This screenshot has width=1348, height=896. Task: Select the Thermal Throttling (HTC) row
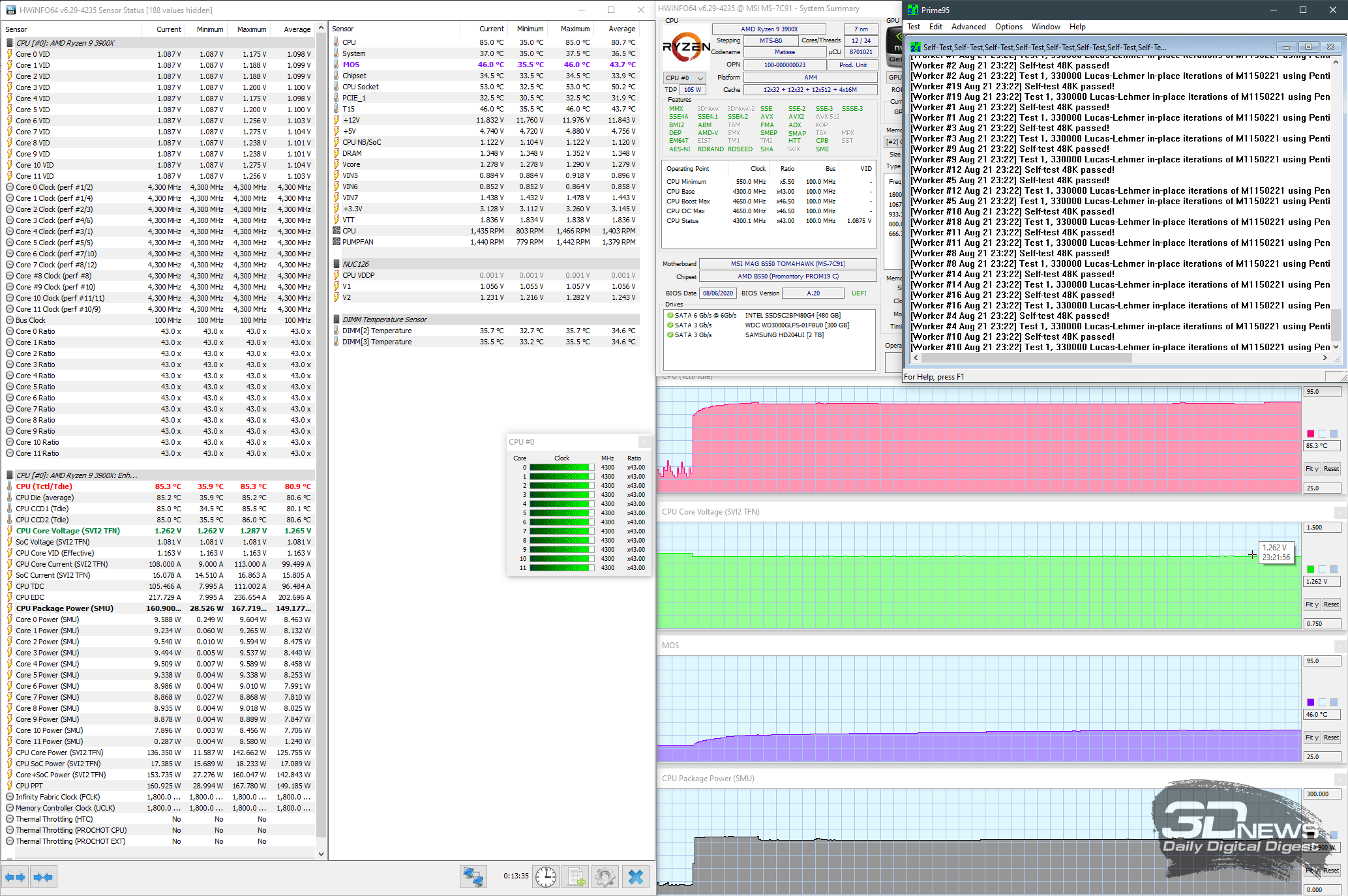point(158,819)
